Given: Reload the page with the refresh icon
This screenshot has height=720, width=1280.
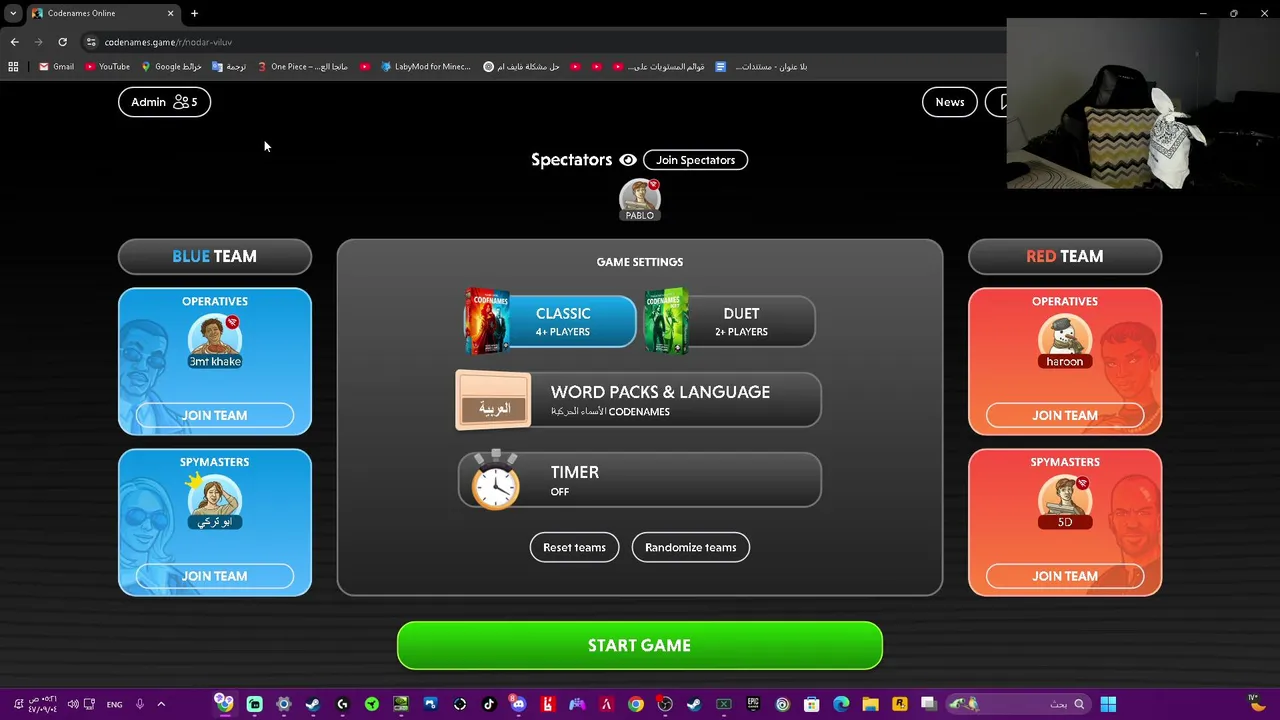Looking at the screenshot, I should (x=62, y=42).
